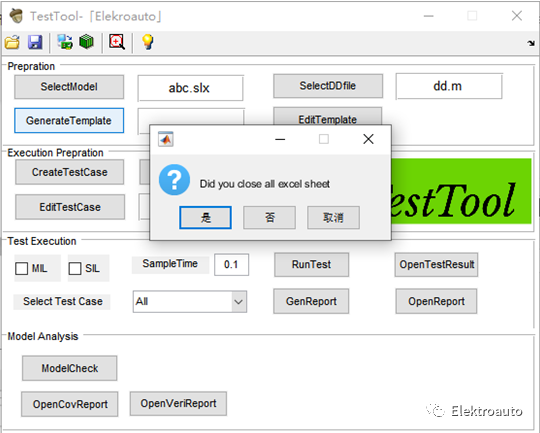The height and width of the screenshot is (433, 540).
Task: Close the question dialog window
Action: 368,139
